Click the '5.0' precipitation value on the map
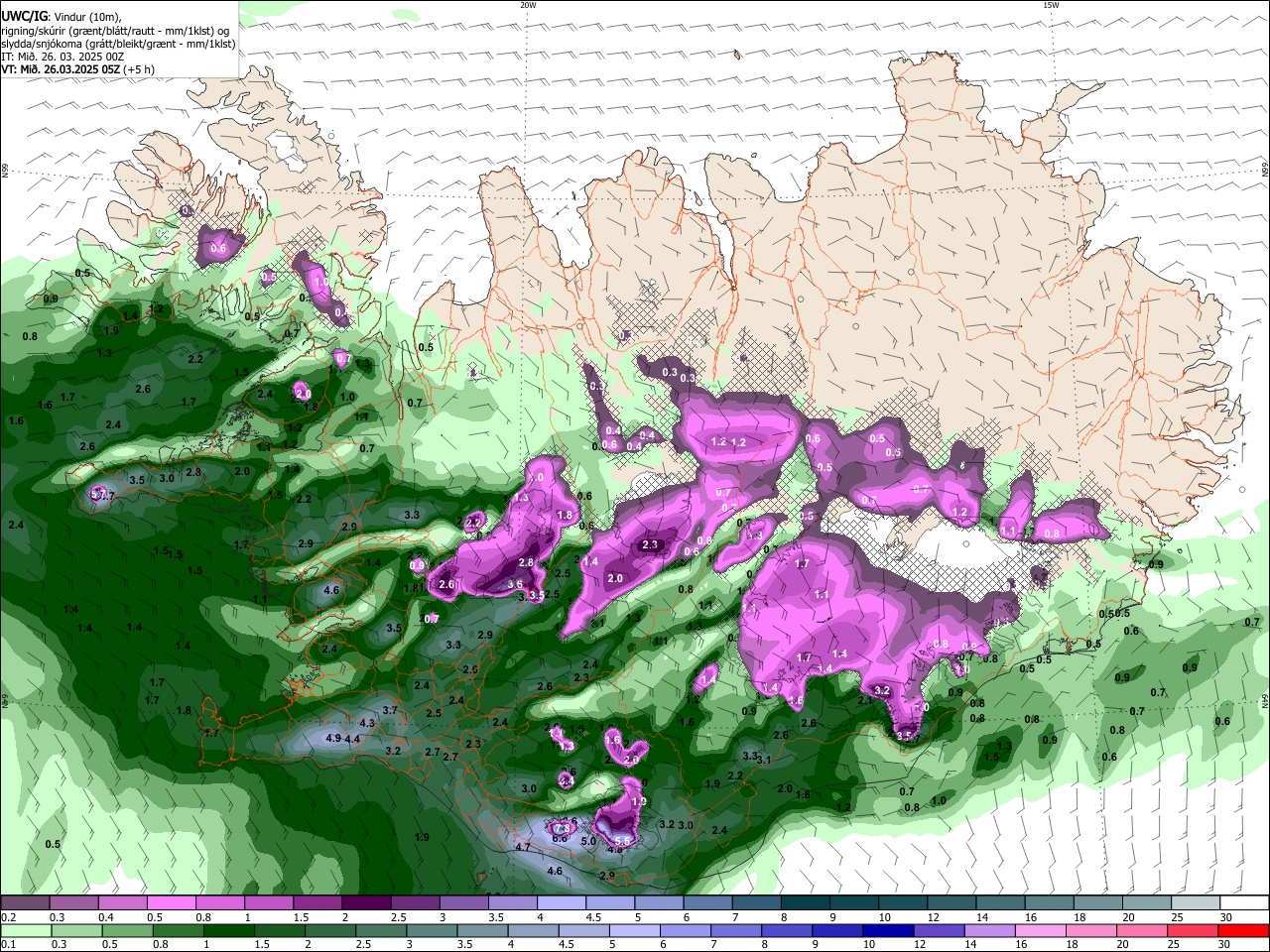Screen dimensions: 1270x952 588,842
